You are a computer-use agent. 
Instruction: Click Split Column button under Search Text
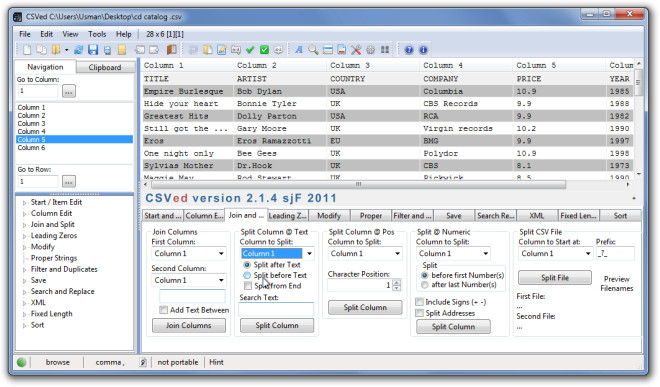(x=277, y=326)
